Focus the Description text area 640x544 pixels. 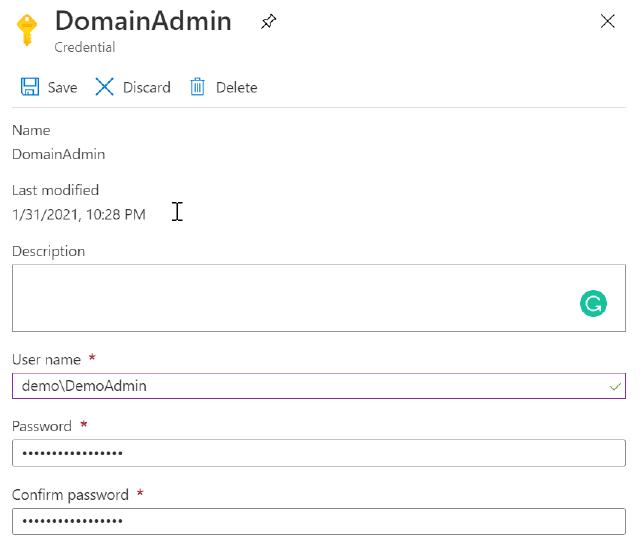(x=290, y=298)
